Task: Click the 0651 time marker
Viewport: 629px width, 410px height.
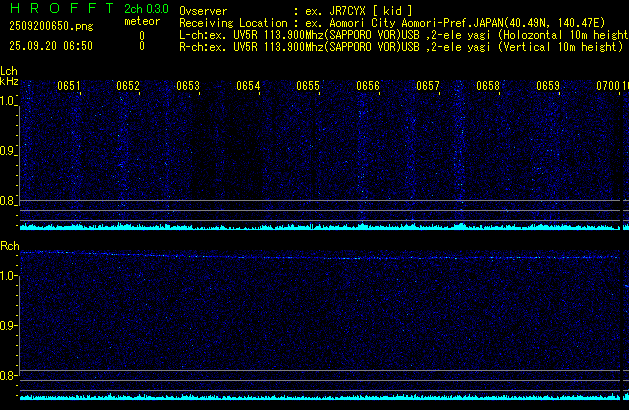Action: click(68, 86)
